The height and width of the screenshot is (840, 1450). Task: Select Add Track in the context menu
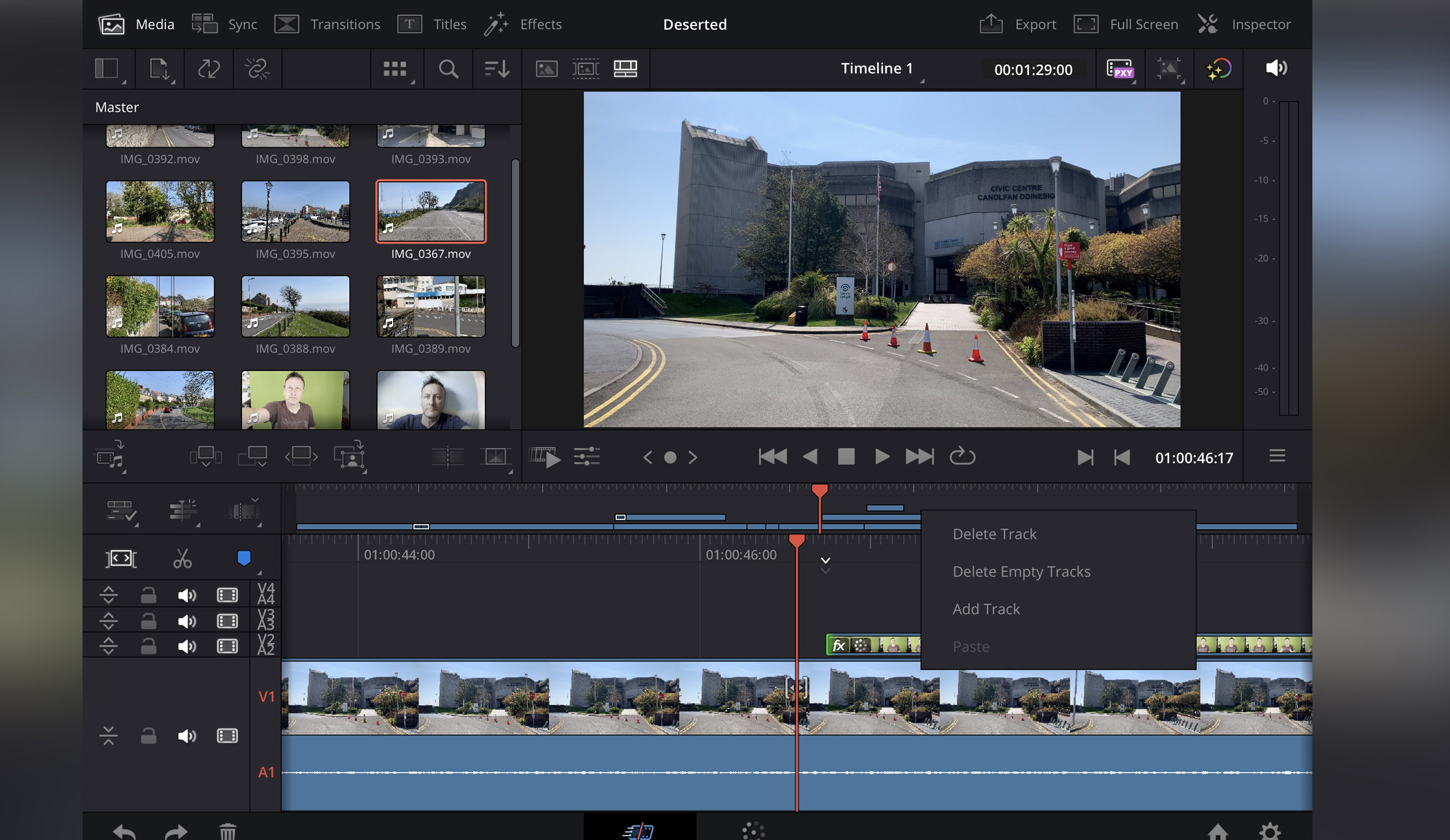click(x=986, y=609)
